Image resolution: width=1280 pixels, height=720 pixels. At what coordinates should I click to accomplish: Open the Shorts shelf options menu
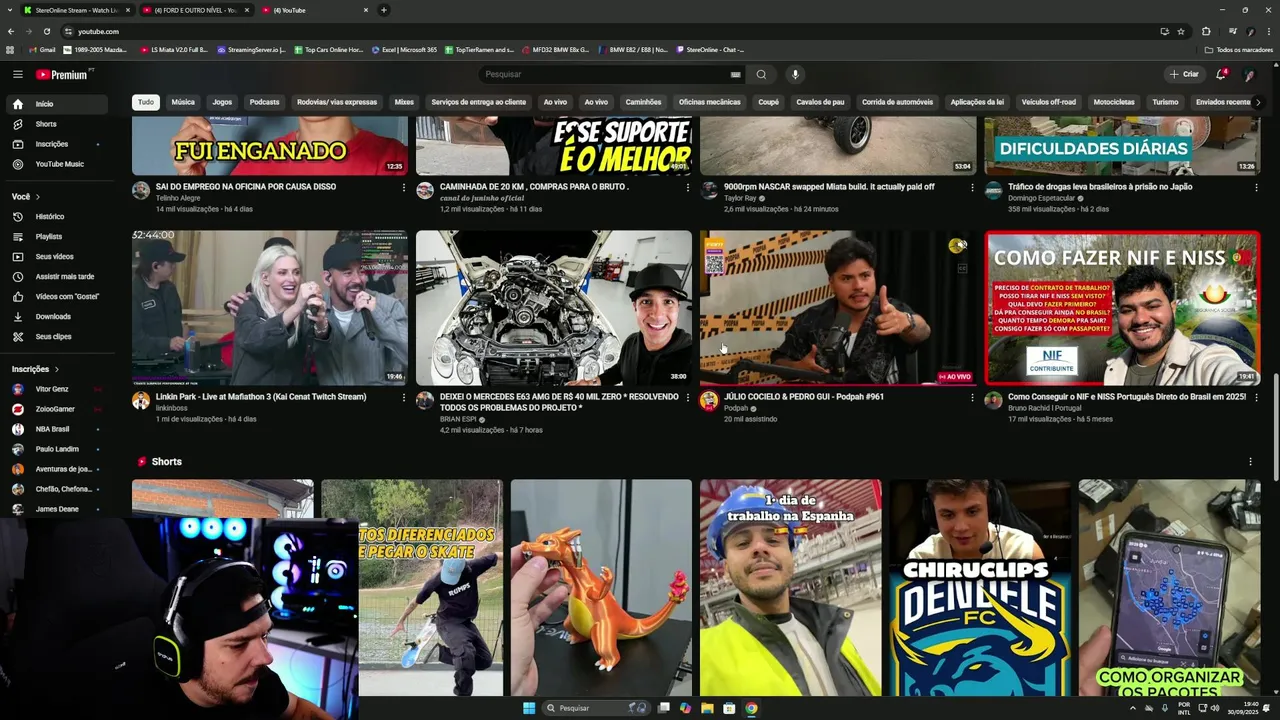coord(1250,462)
